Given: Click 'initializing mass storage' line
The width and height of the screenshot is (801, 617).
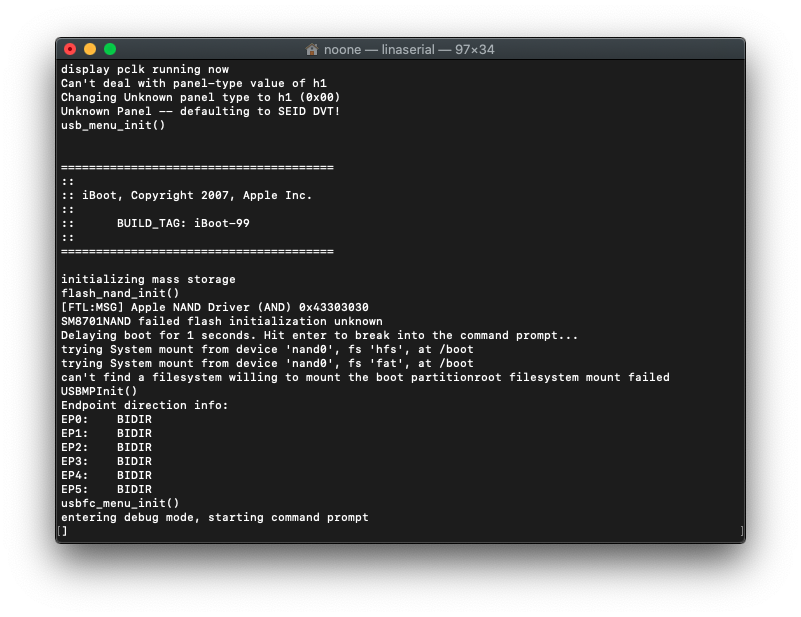Looking at the screenshot, I should click(148, 279).
